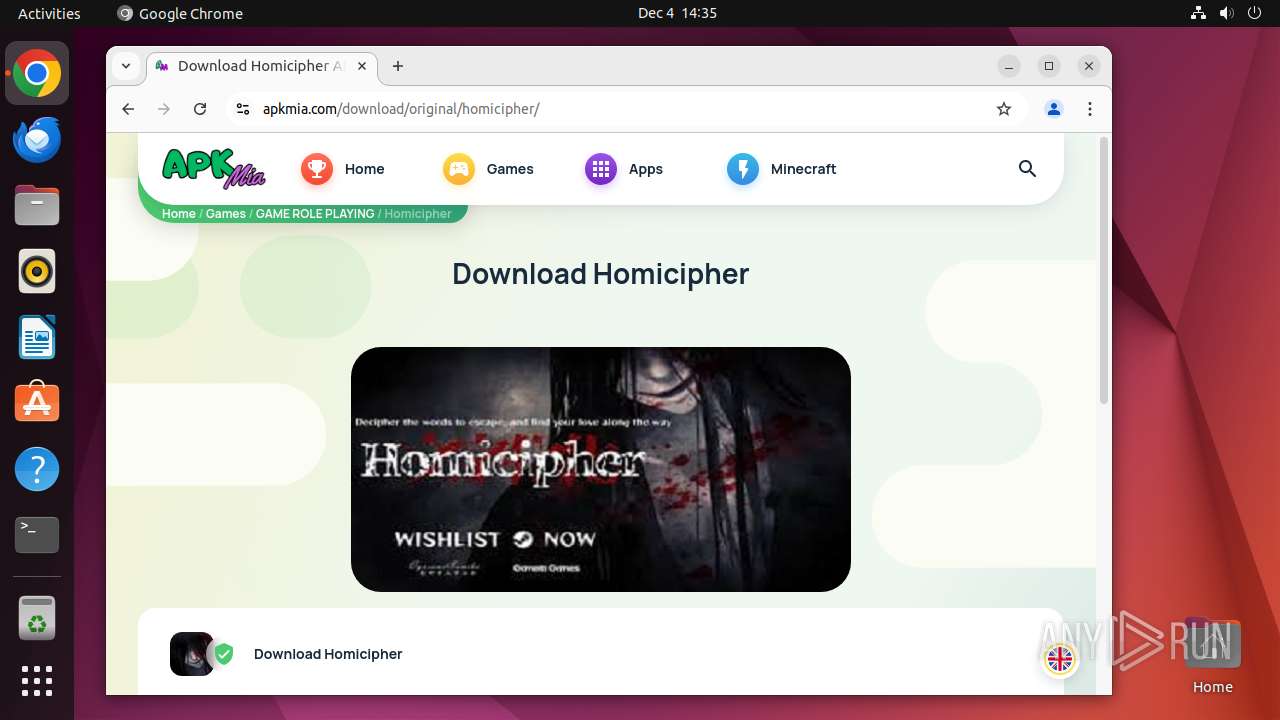Image resolution: width=1280 pixels, height=720 pixels.
Task: Open the Minecraft lightning icon
Action: [743, 169]
